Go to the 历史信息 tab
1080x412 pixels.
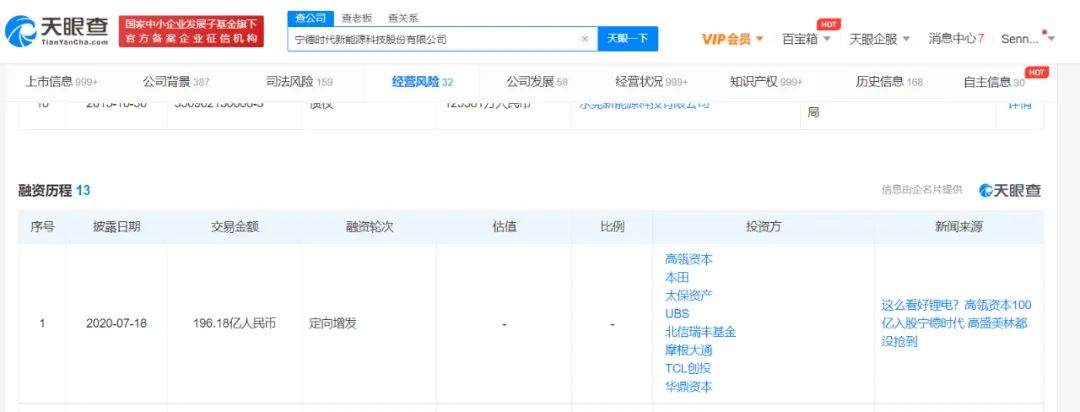pyautogui.click(x=889, y=81)
